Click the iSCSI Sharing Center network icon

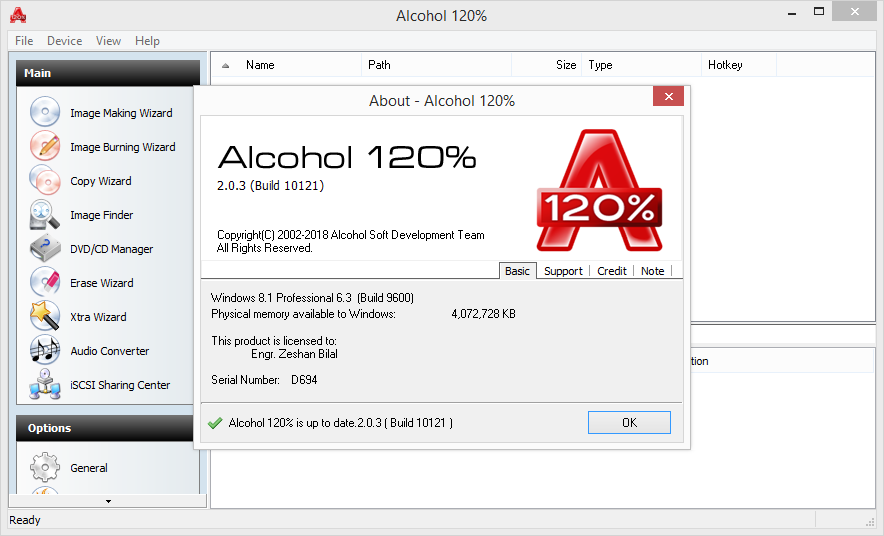pos(45,384)
